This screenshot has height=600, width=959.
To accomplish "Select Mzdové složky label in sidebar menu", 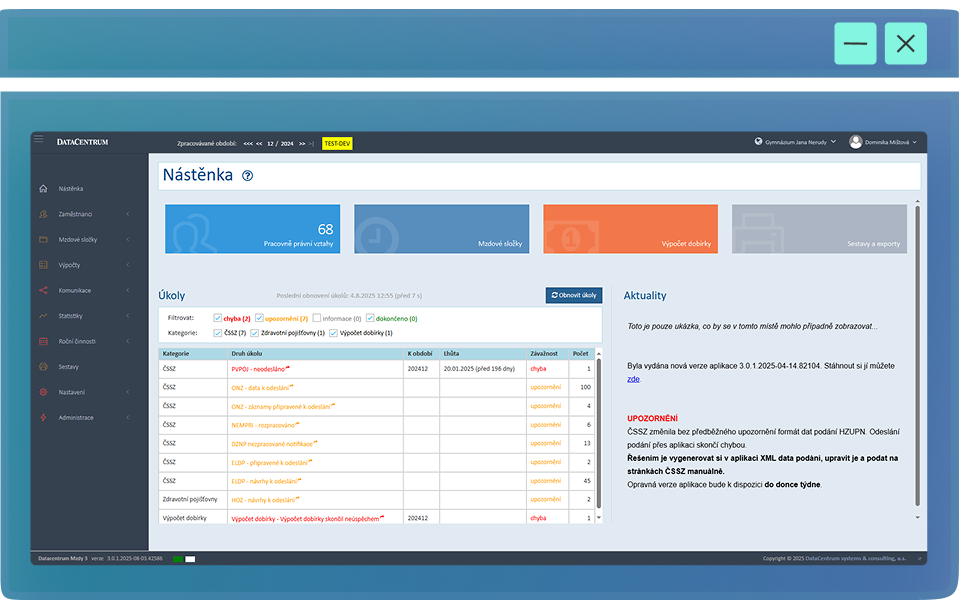I will (x=78, y=239).
